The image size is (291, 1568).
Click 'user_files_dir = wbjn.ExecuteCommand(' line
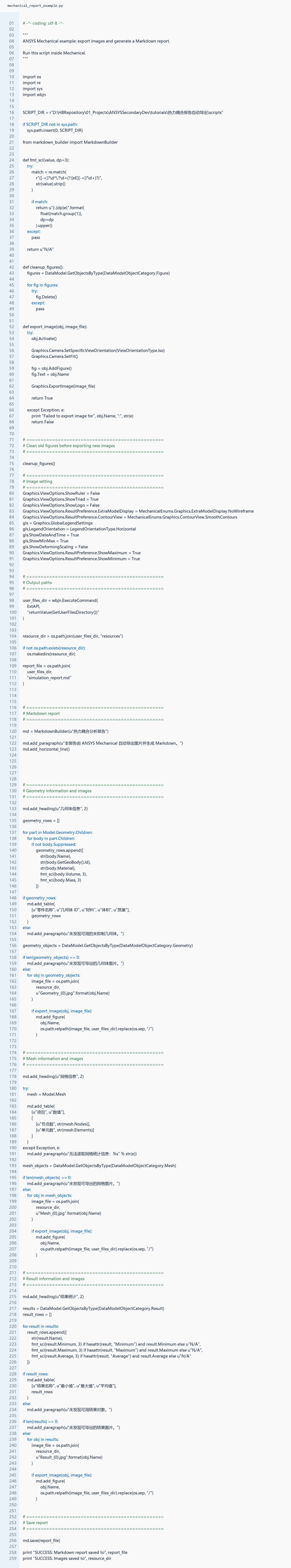coord(60,600)
